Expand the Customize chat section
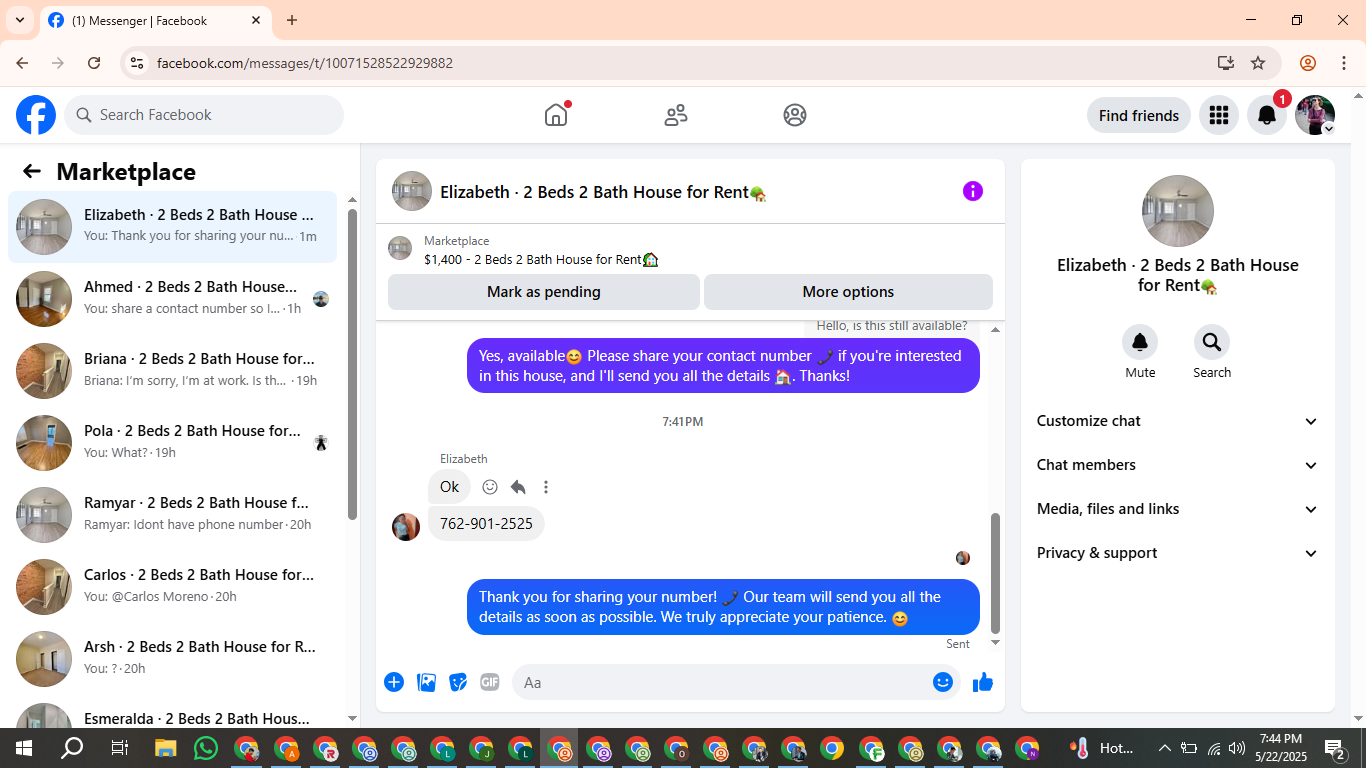Screen dimensions: 1366x768 click(1178, 421)
